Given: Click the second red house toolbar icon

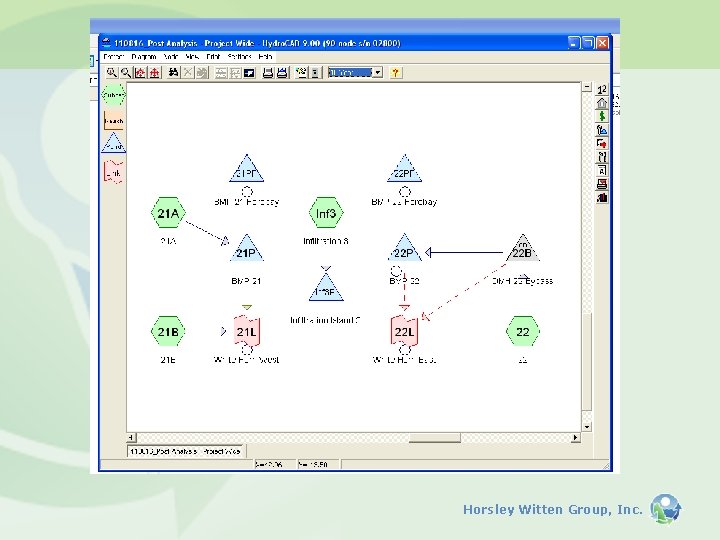Looking at the screenshot, I should [x=155, y=73].
